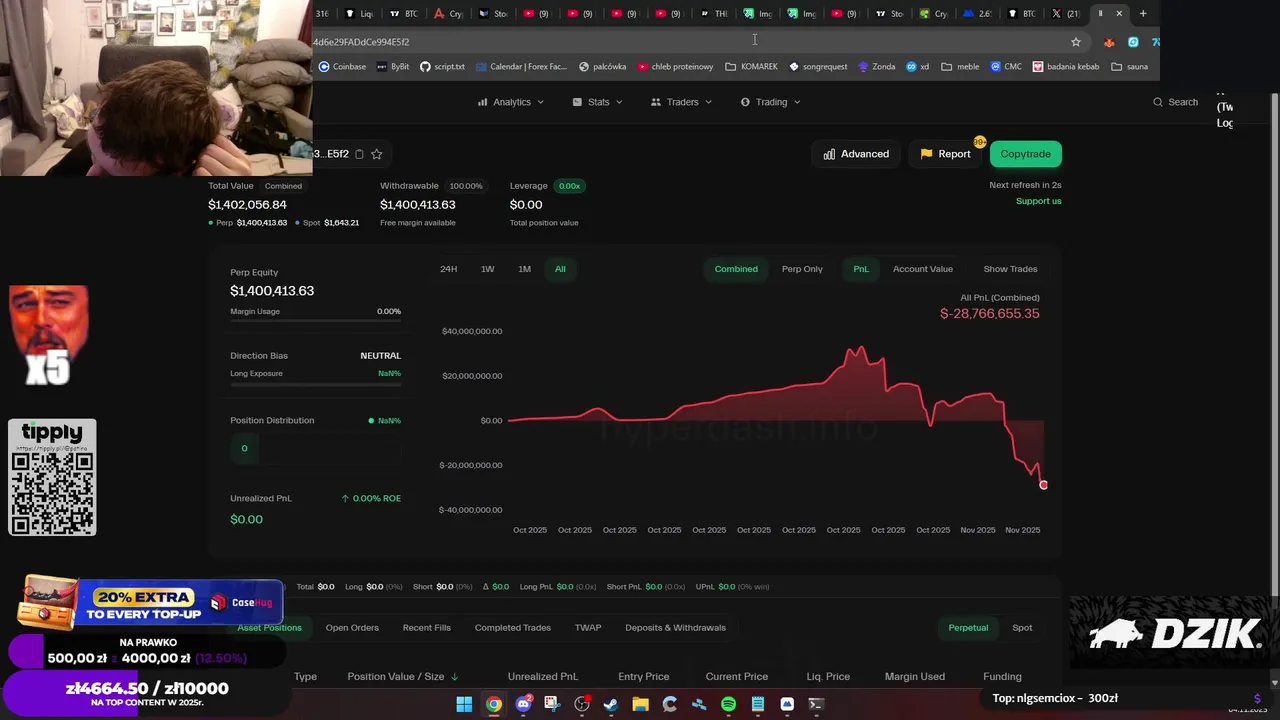Copy wallet address with clipboard icon
The width and height of the screenshot is (1280, 720).
coord(359,154)
